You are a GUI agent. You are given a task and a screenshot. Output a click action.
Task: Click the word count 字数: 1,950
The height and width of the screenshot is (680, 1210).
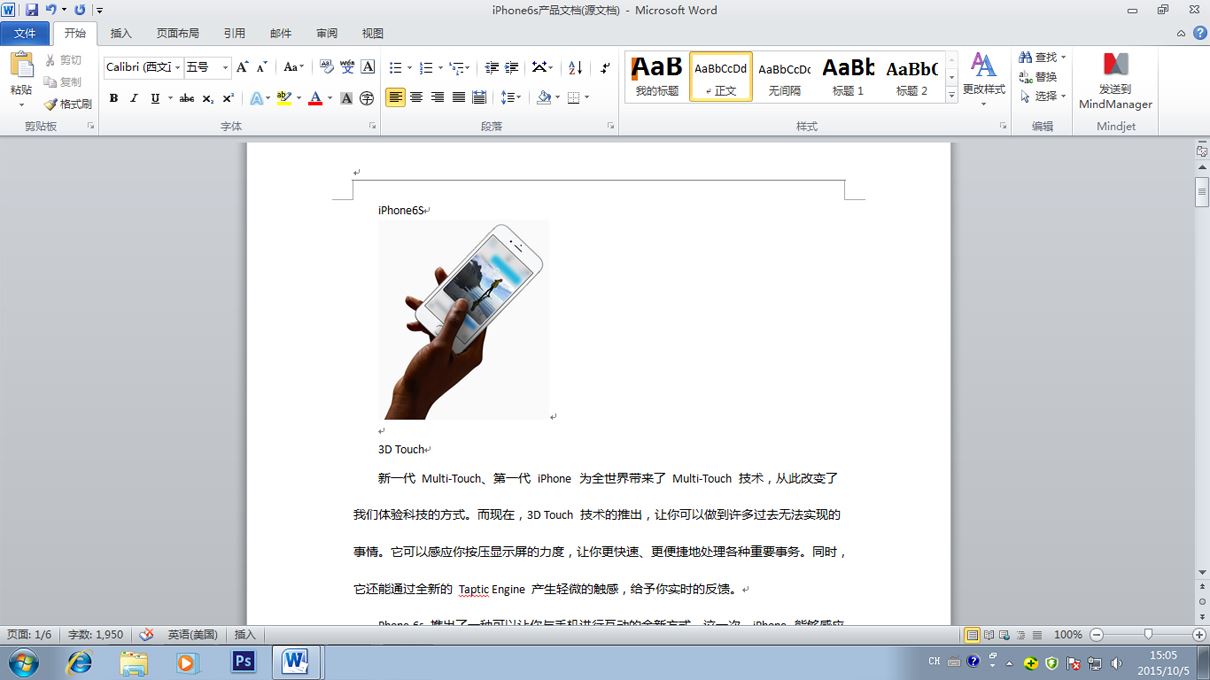click(x=96, y=634)
